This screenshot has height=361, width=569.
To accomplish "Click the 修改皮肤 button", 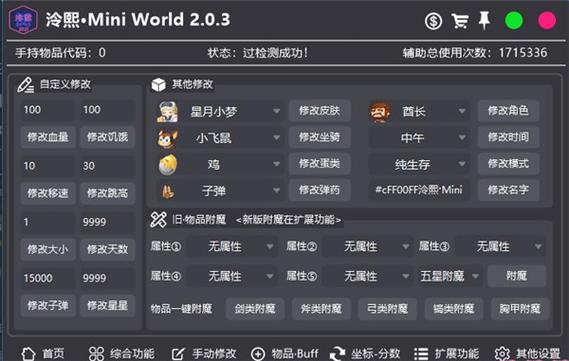I will [319, 111].
